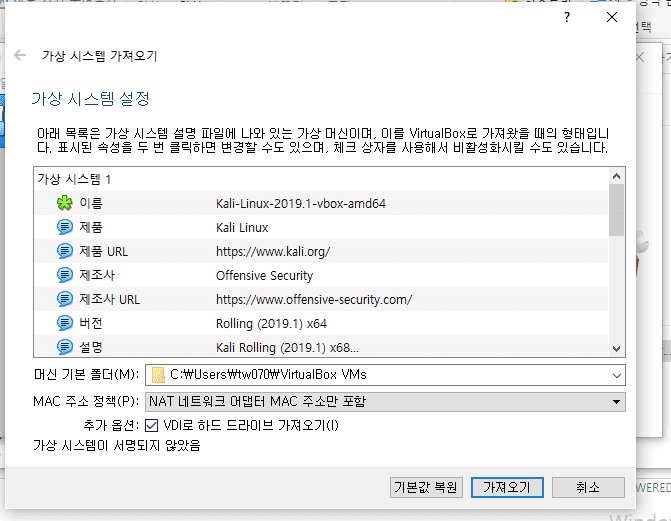This screenshot has height=521, width=671.
Task: Click the speech bubble icon beside 설명
Action: click(65, 347)
